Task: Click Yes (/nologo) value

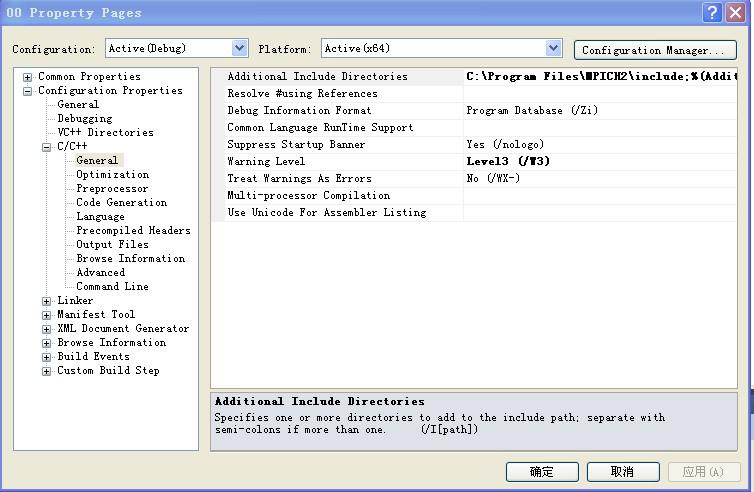Action: 505,144
